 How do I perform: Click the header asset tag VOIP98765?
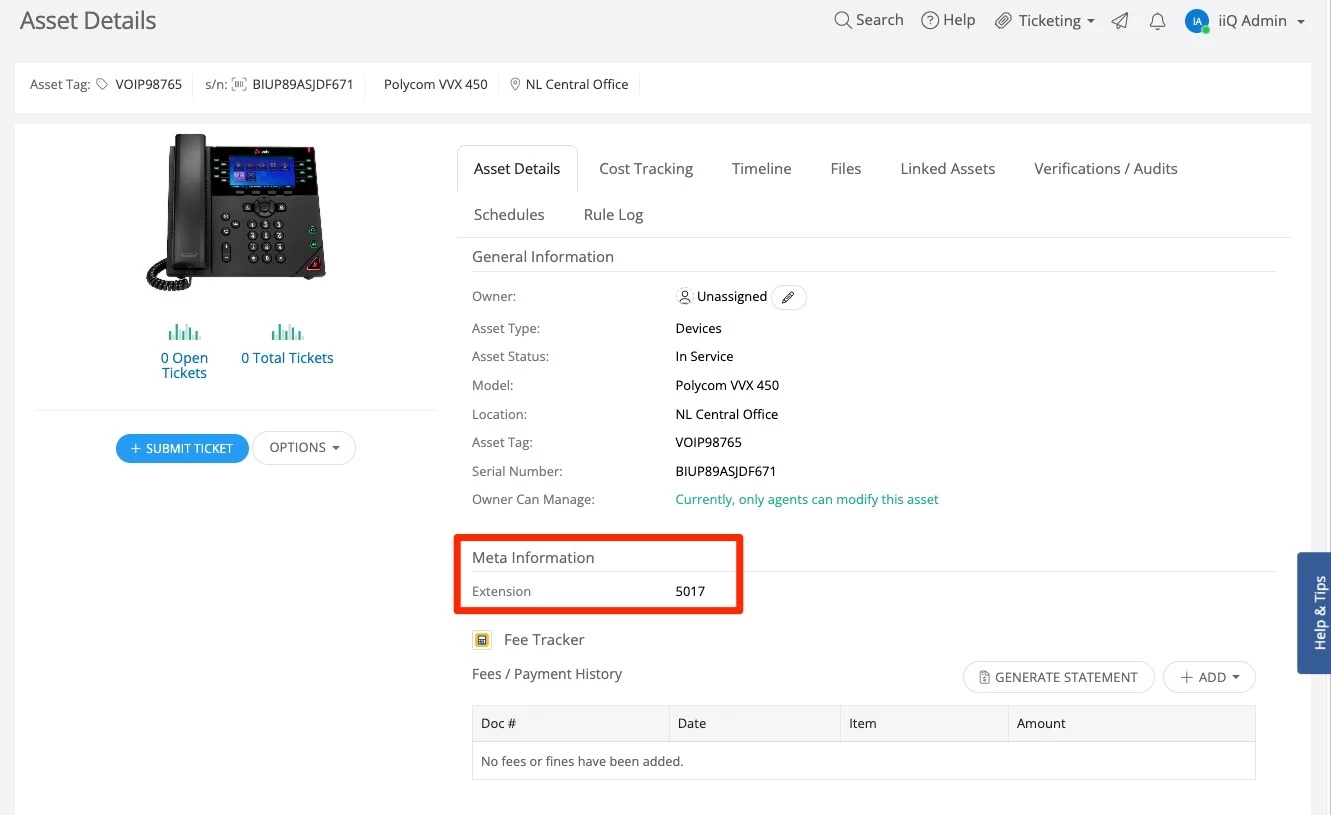(148, 85)
